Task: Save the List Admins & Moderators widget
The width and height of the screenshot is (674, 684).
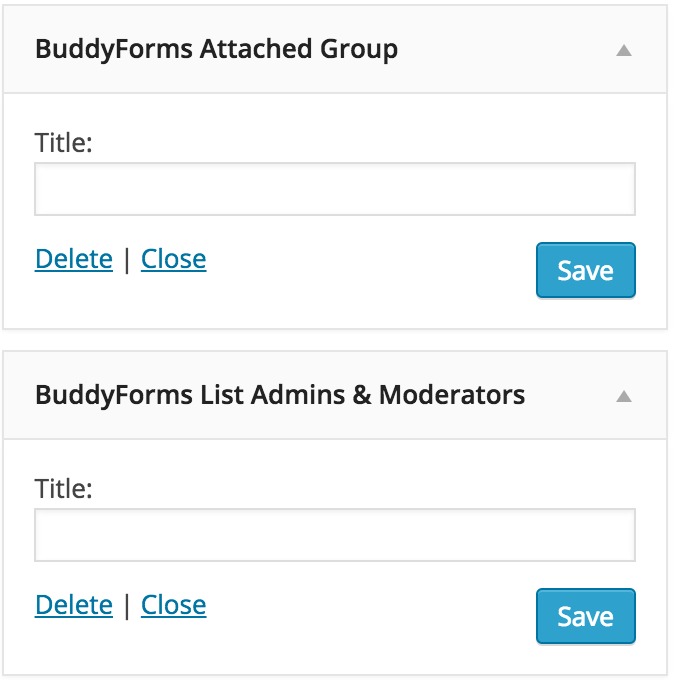Action: pos(586,616)
